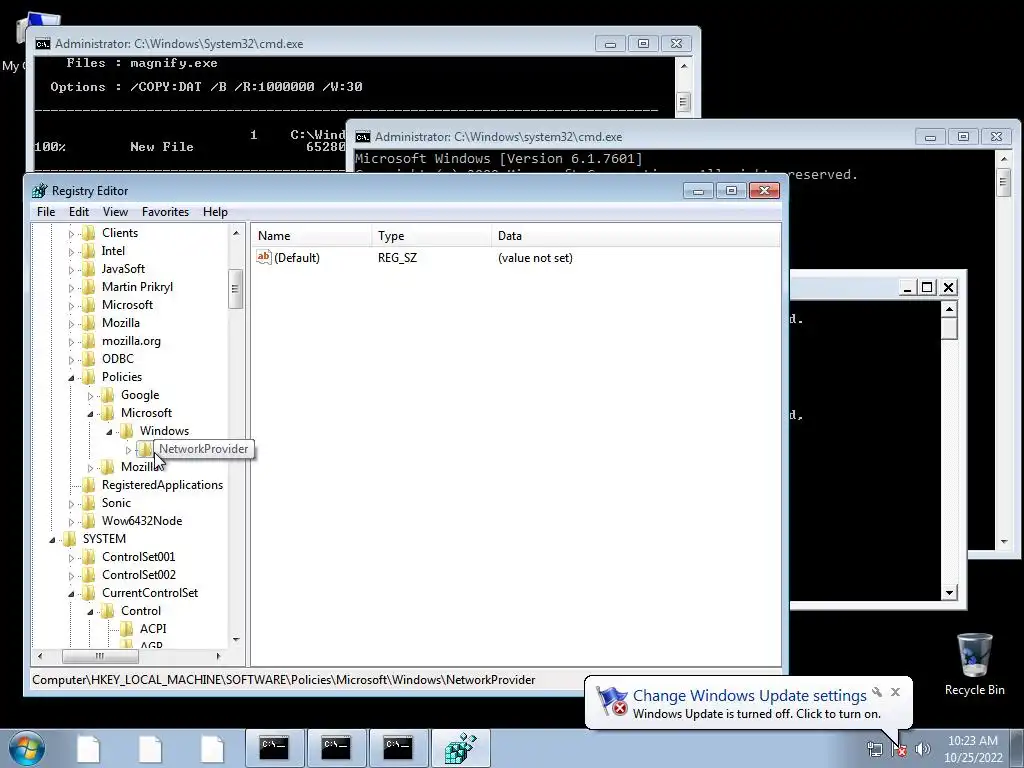Viewport: 1024px width, 768px height.
Task: Expand the ControlSet001 key
Action: coord(71,557)
